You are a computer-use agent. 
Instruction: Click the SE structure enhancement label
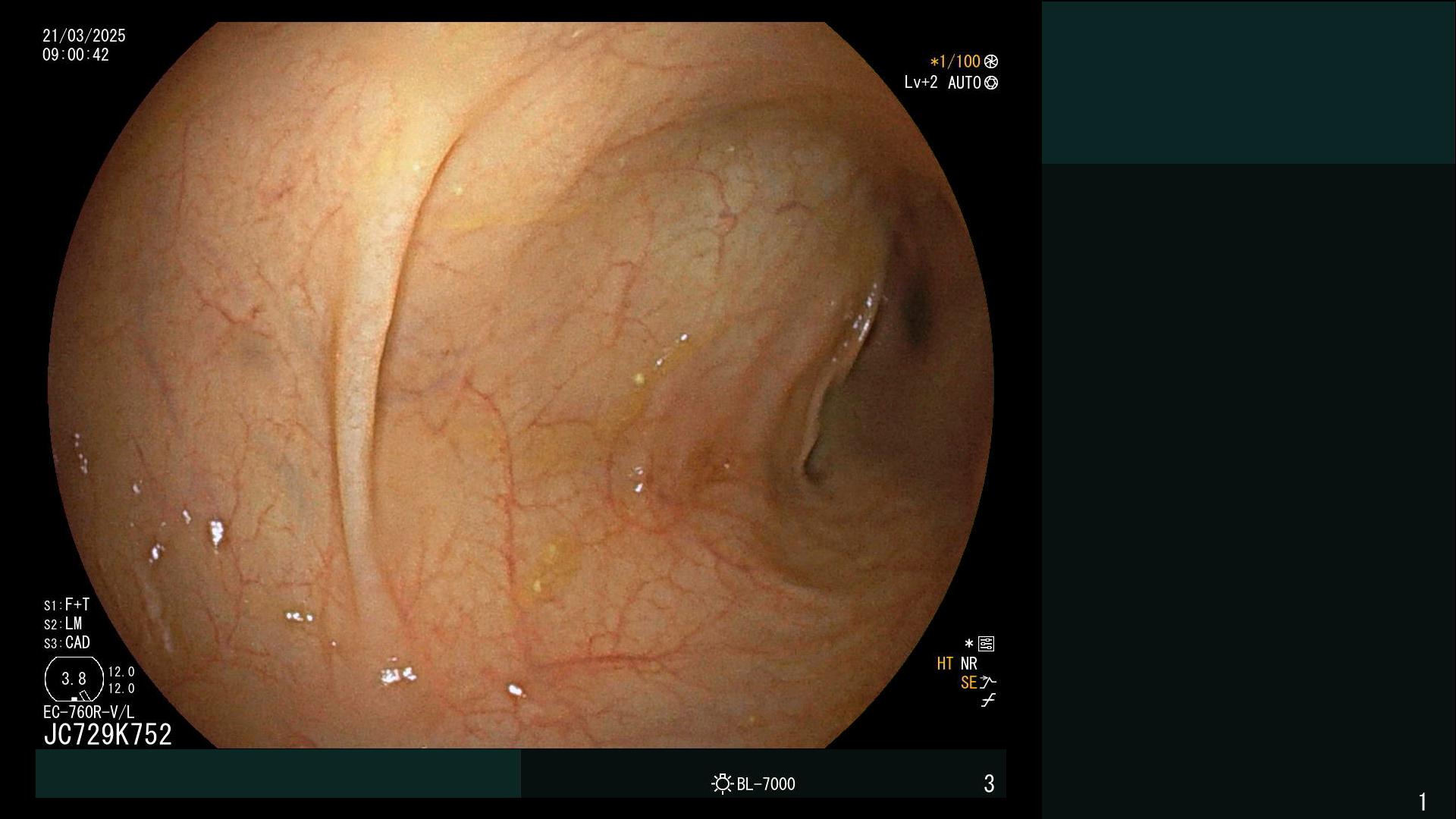coord(968,682)
